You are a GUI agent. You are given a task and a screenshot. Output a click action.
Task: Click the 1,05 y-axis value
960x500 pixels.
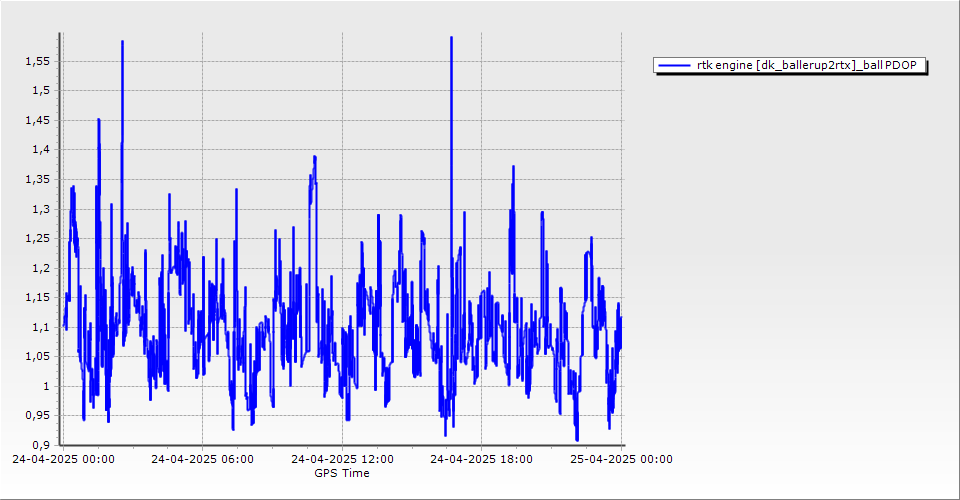click(37, 357)
